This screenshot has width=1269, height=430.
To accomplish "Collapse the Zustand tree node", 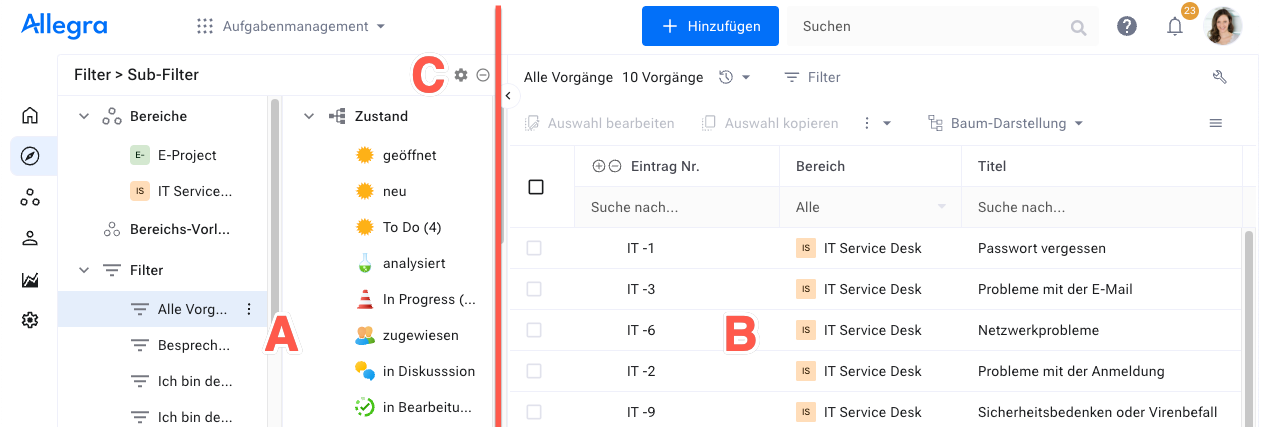I will [308, 116].
